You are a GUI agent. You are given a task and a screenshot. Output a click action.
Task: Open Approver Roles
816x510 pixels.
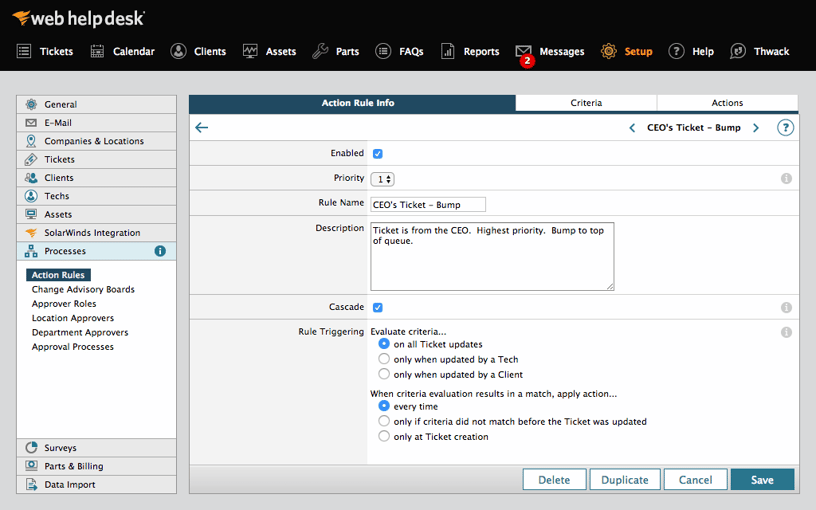pos(64,303)
